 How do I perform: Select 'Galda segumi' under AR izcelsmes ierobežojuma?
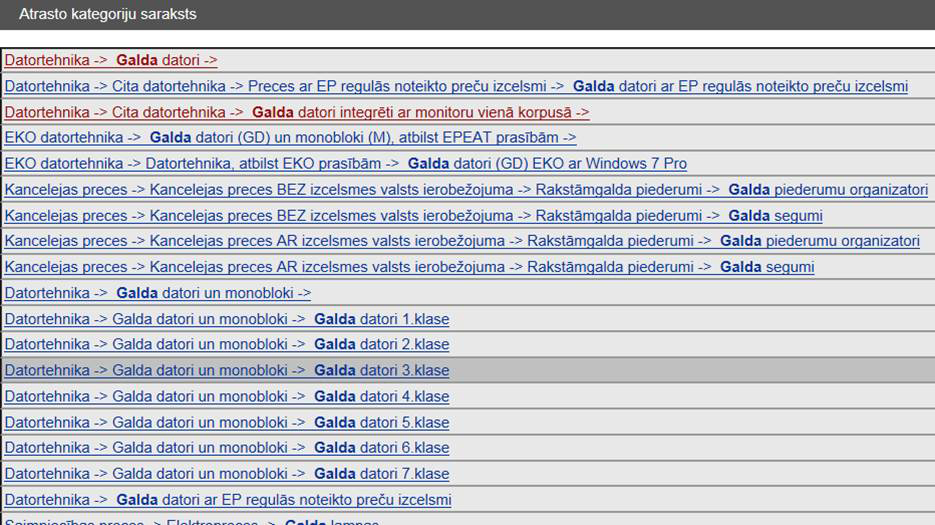pos(409,267)
